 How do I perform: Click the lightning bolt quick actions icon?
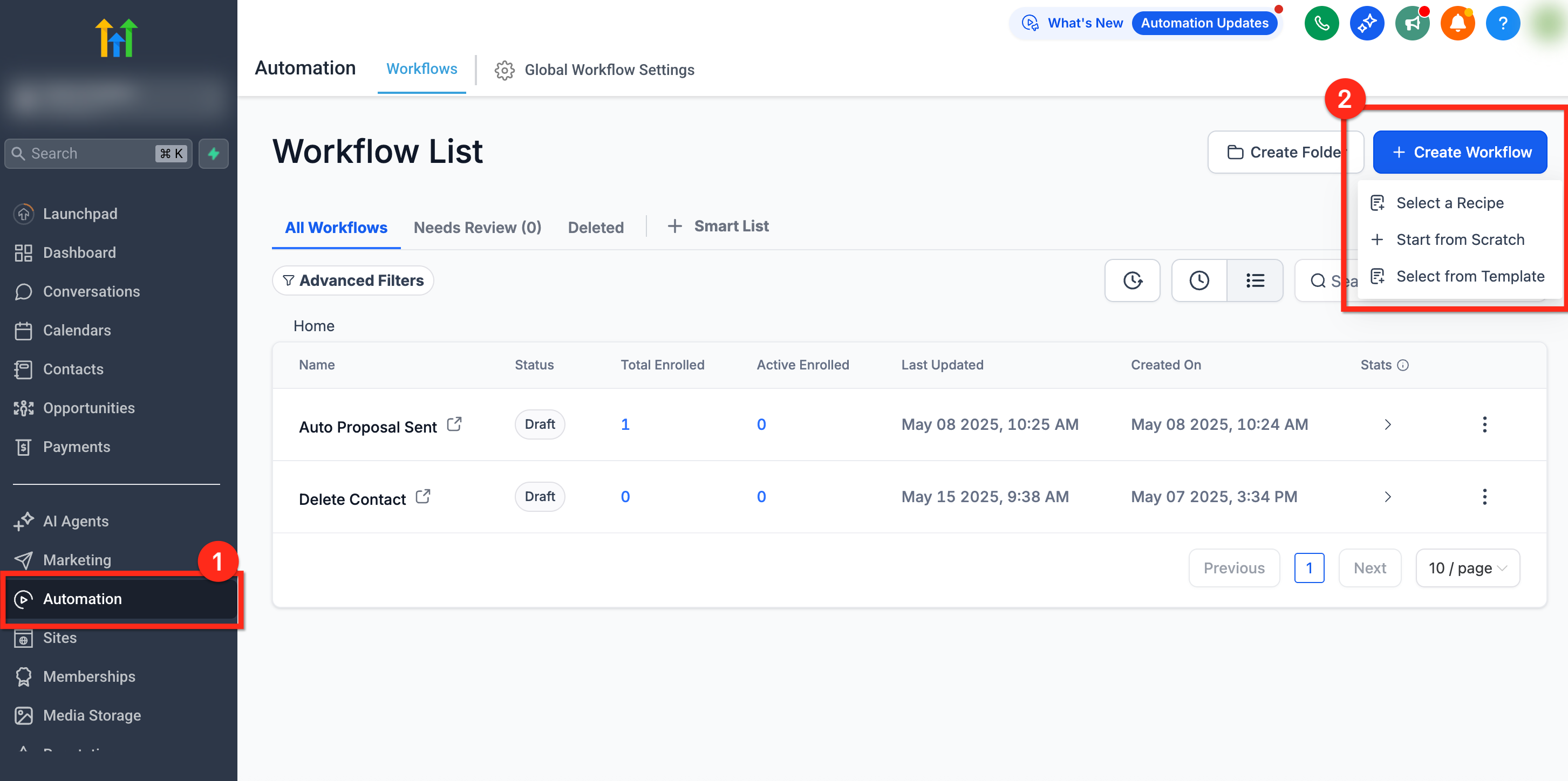[214, 153]
